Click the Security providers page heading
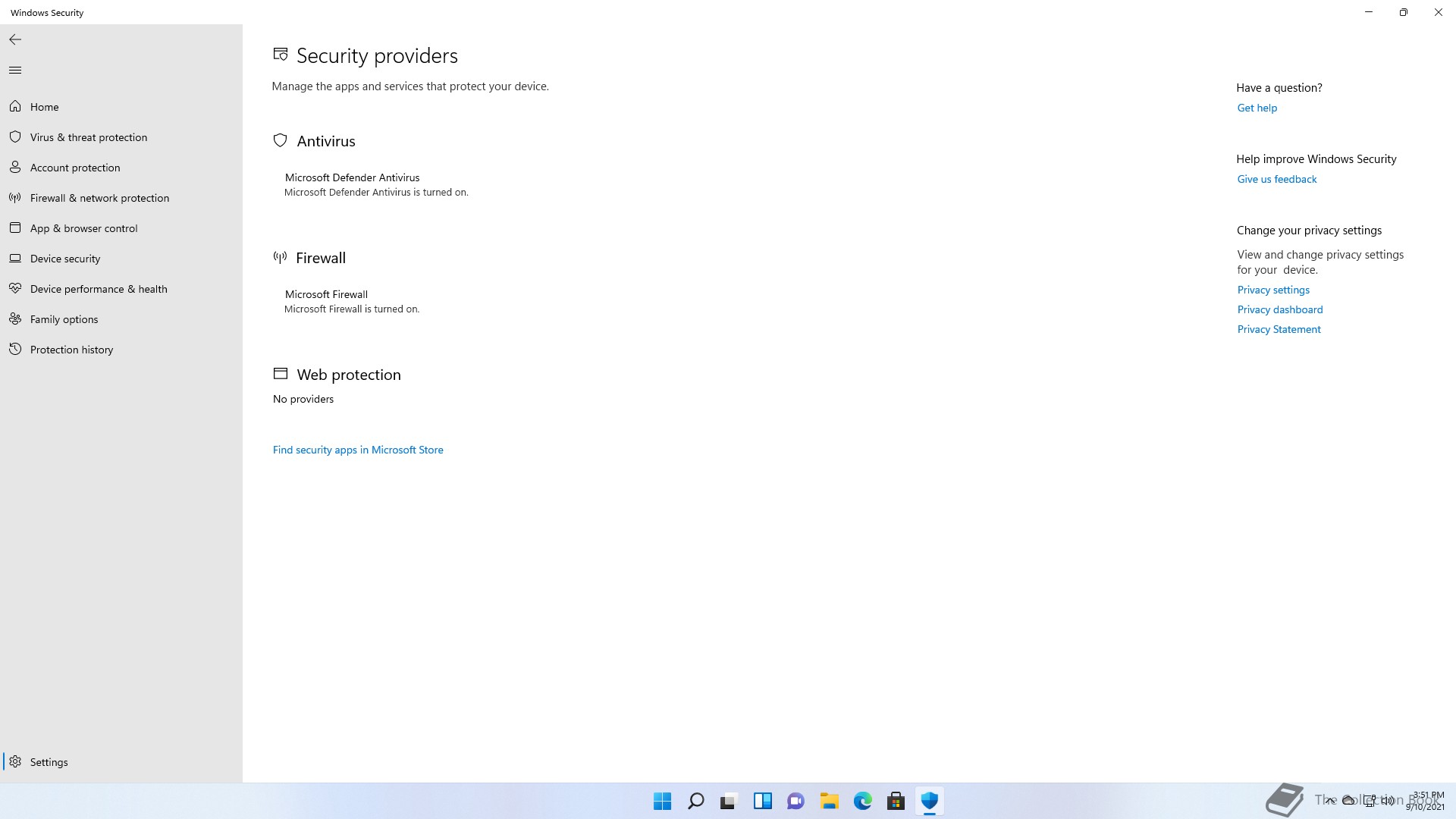This screenshot has height=819, width=1456. (377, 55)
